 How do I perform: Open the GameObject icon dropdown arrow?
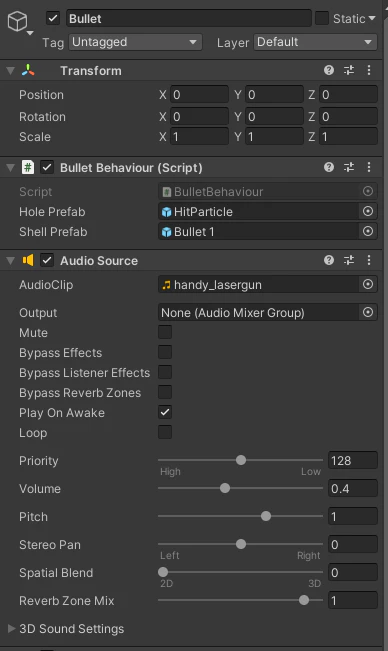30,33
